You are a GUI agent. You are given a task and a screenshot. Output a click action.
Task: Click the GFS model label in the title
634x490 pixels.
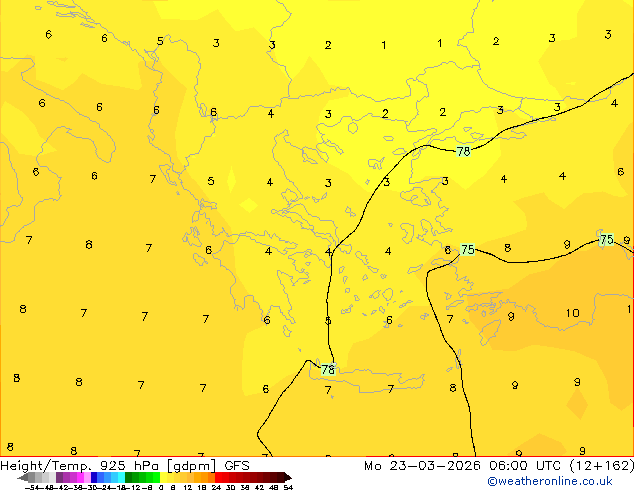point(237,466)
